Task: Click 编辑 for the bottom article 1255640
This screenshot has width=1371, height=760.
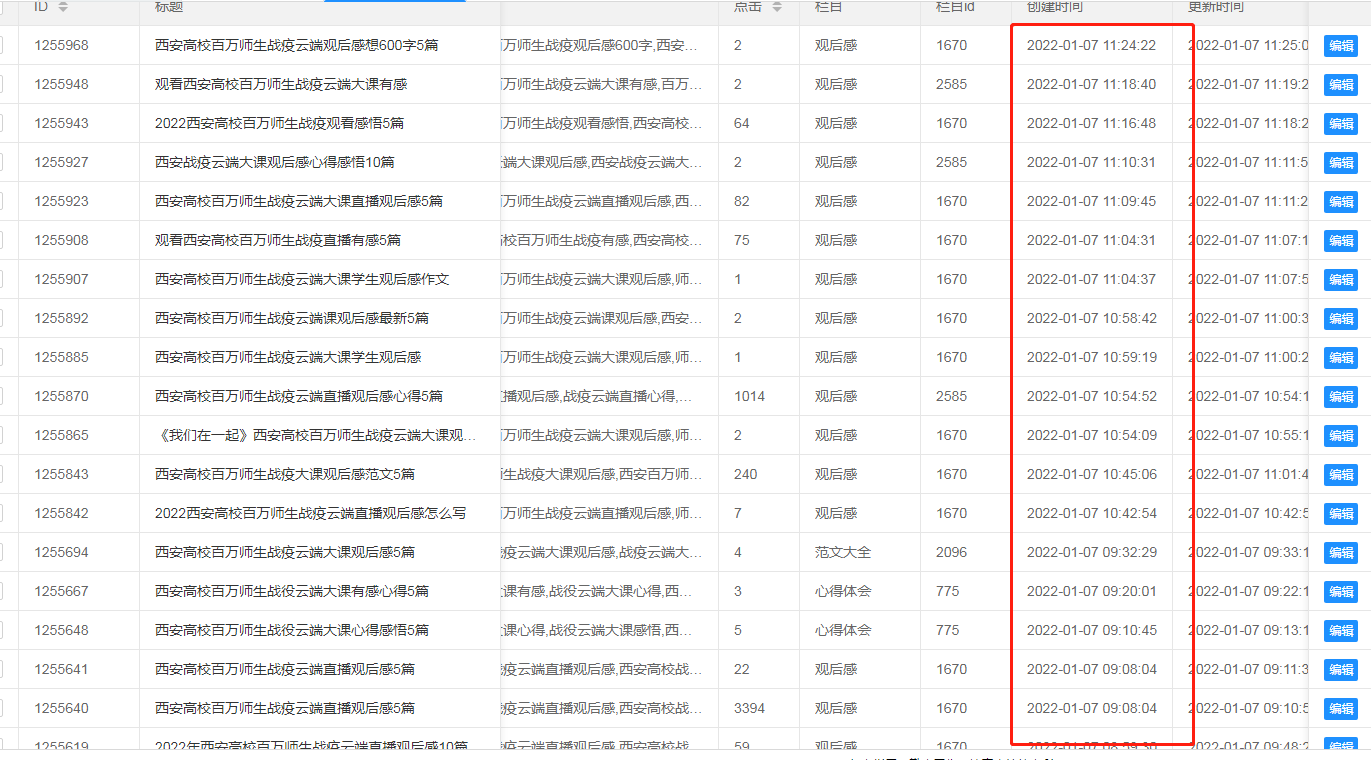Action: pyautogui.click(x=1340, y=708)
